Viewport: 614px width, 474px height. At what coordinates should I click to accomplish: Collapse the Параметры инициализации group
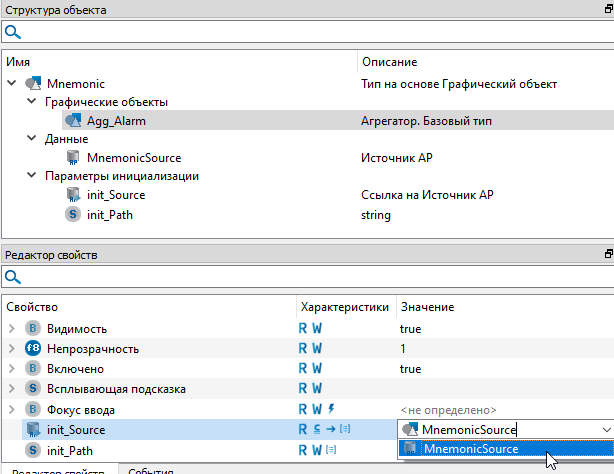pos(31,176)
